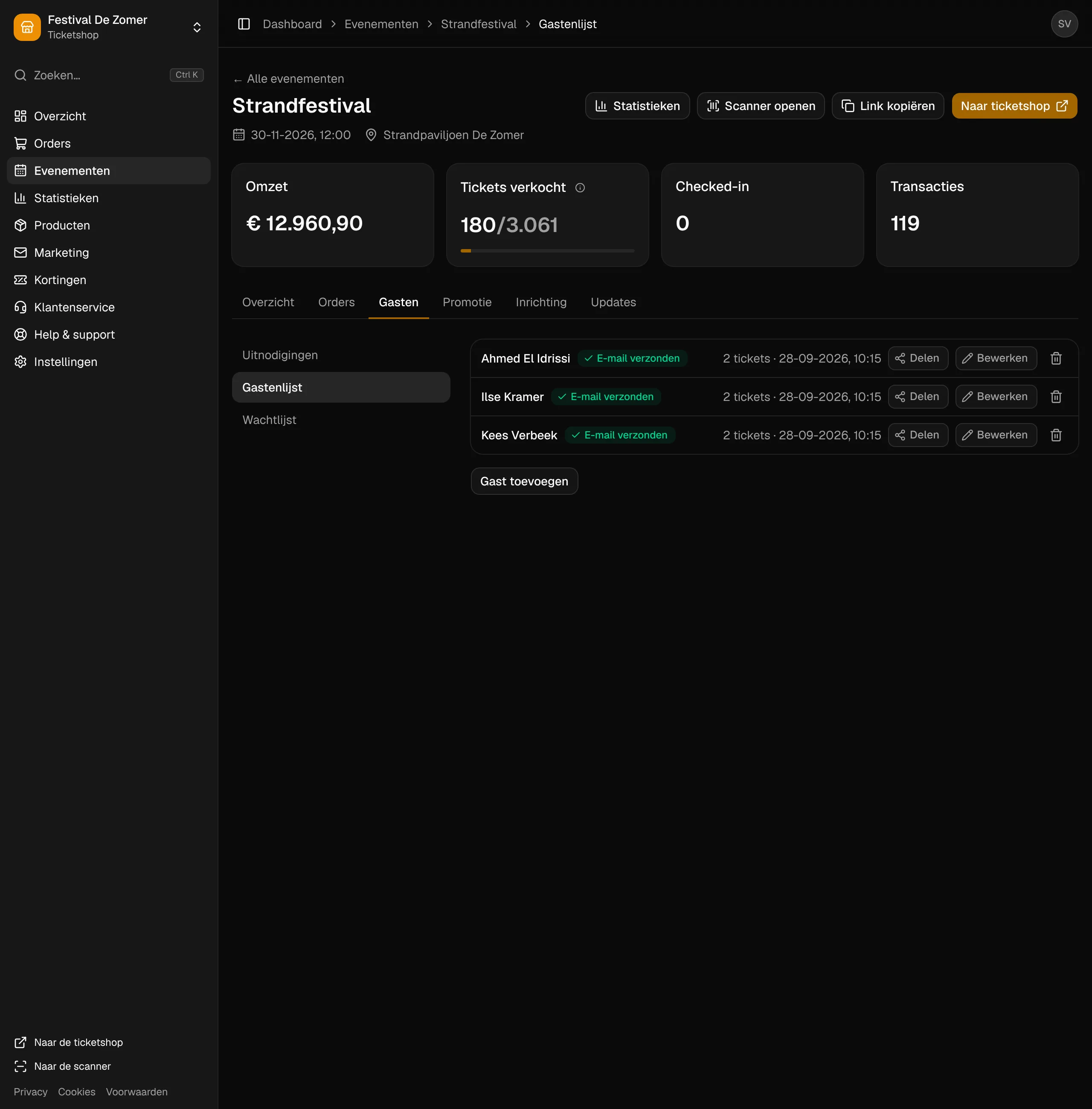Click trash icon for Kees Verbeek

point(1056,435)
